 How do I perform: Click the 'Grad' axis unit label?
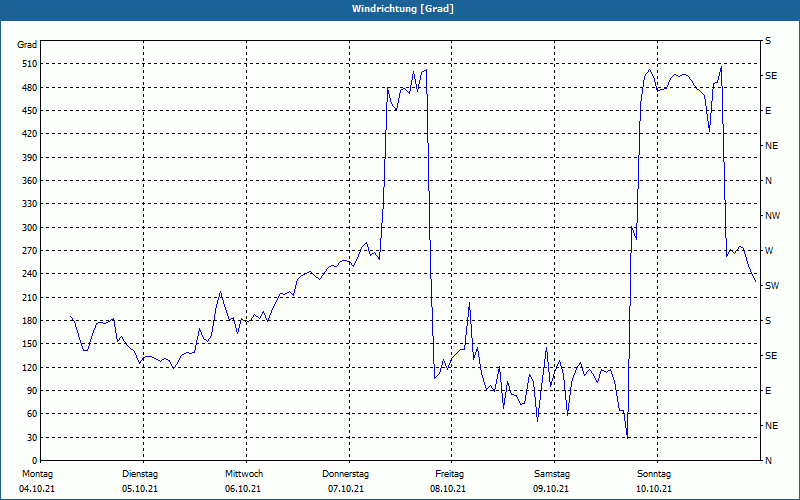tap(27, 45)
